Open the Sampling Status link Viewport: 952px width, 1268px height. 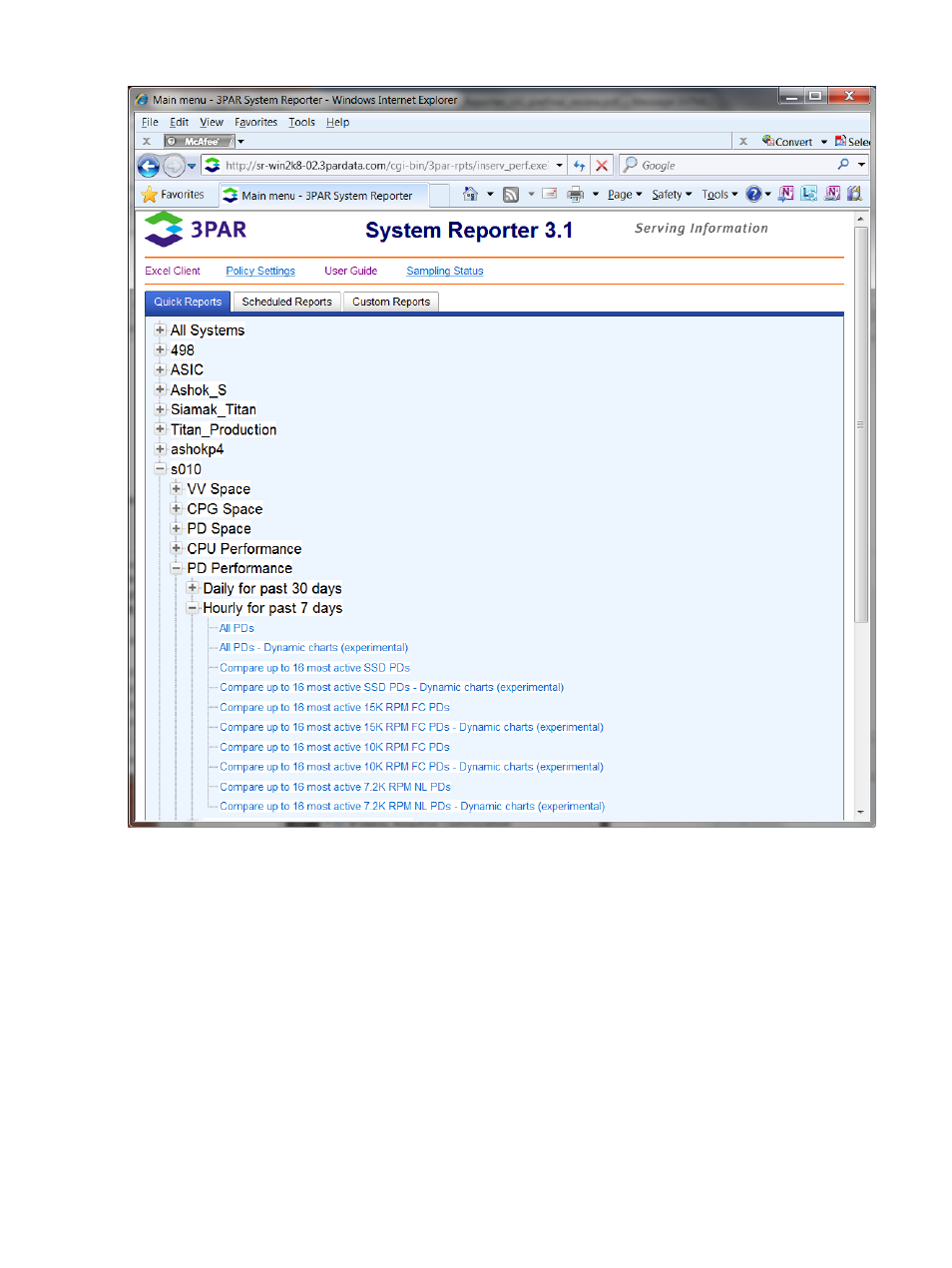pos(445,271)
